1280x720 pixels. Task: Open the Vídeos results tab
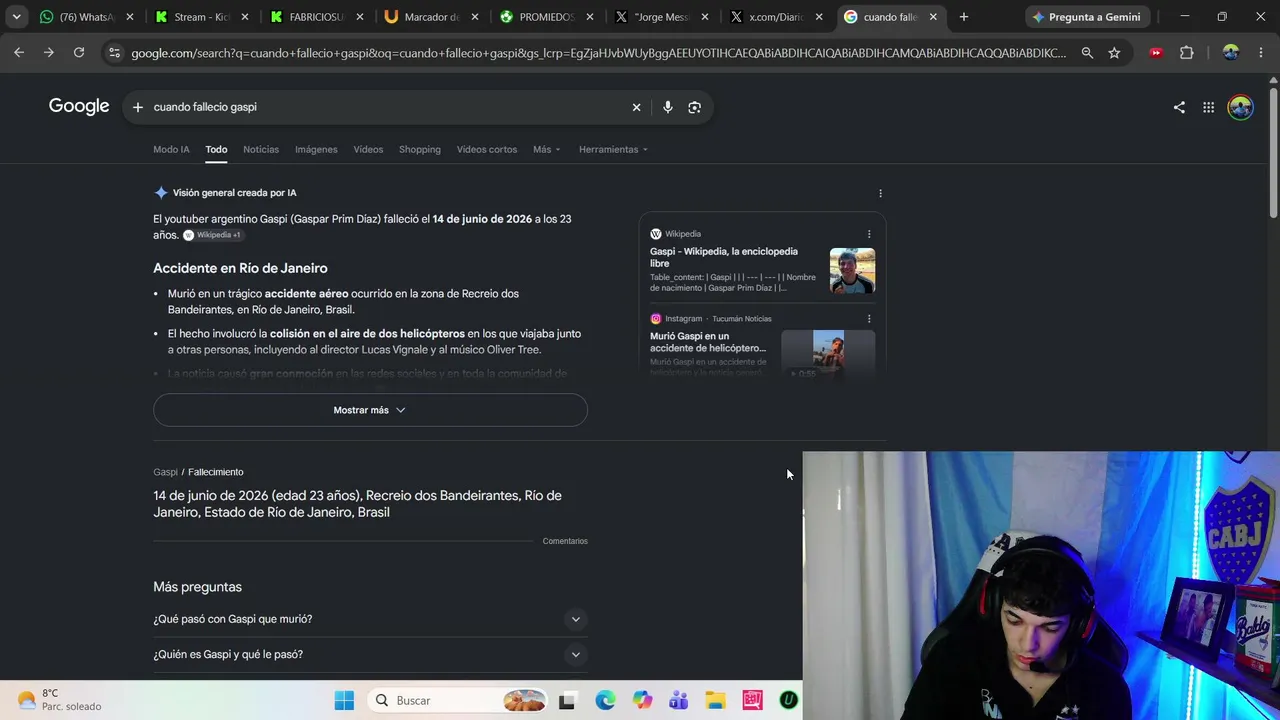click(368, 150)
